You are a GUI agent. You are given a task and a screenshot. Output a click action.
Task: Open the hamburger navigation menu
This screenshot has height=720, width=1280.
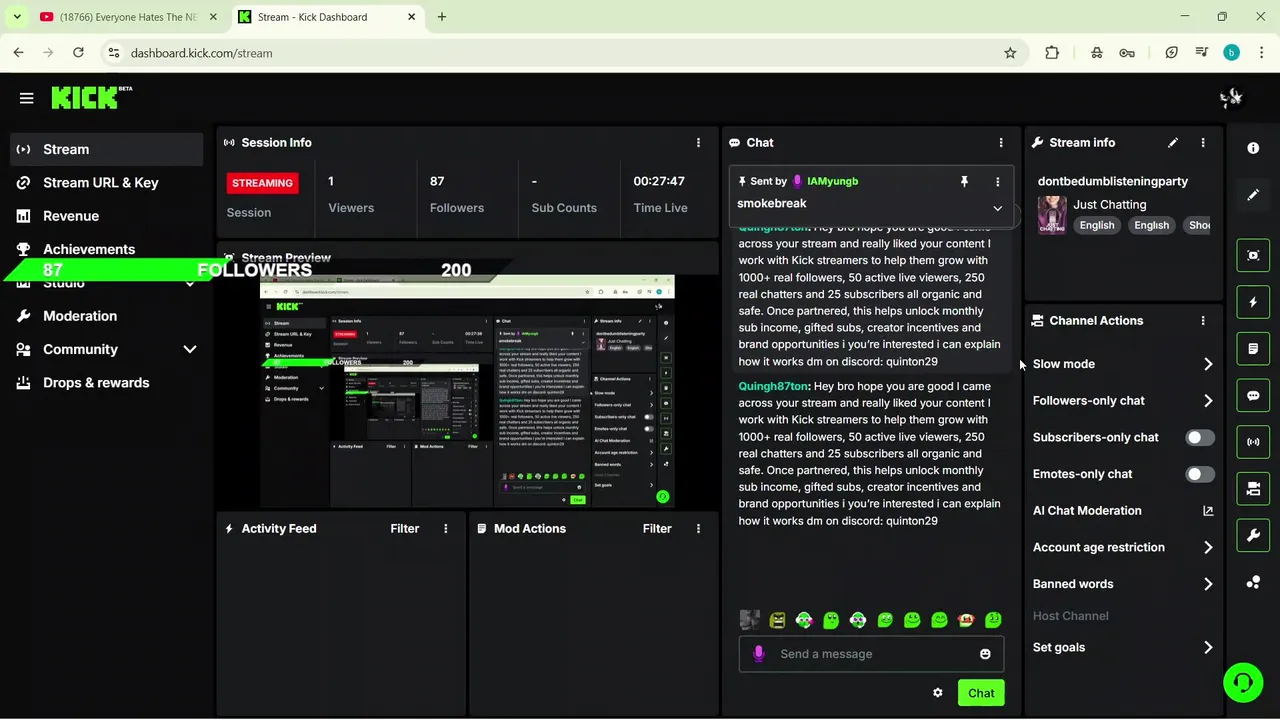pos(27,98)
